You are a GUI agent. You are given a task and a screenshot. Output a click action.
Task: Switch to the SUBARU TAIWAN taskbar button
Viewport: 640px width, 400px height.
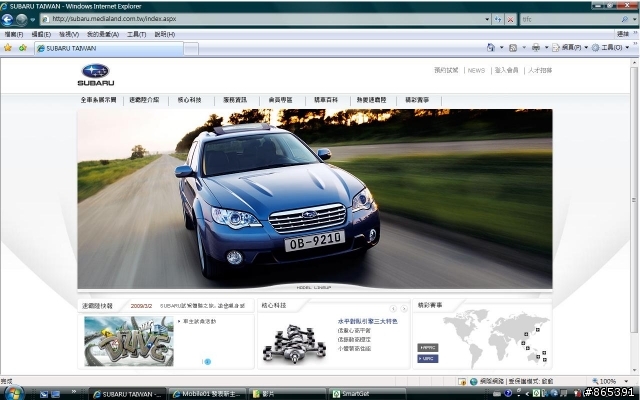coord(127,394)
